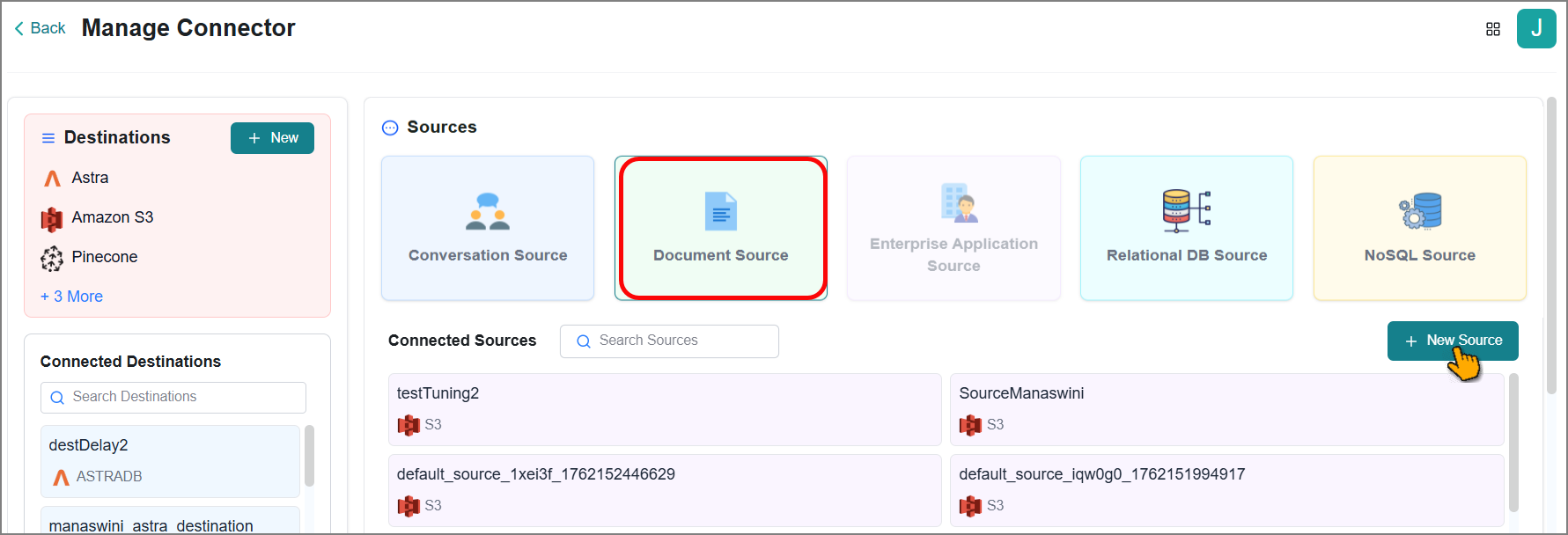This screenshot has height=535, width=1568.
Task: Click the NoSQL database gear icon
Action: (1420, 211)
